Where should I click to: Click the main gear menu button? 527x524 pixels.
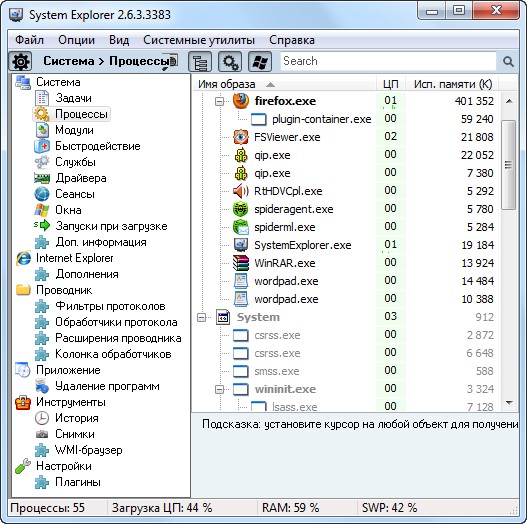pos(21,62)
